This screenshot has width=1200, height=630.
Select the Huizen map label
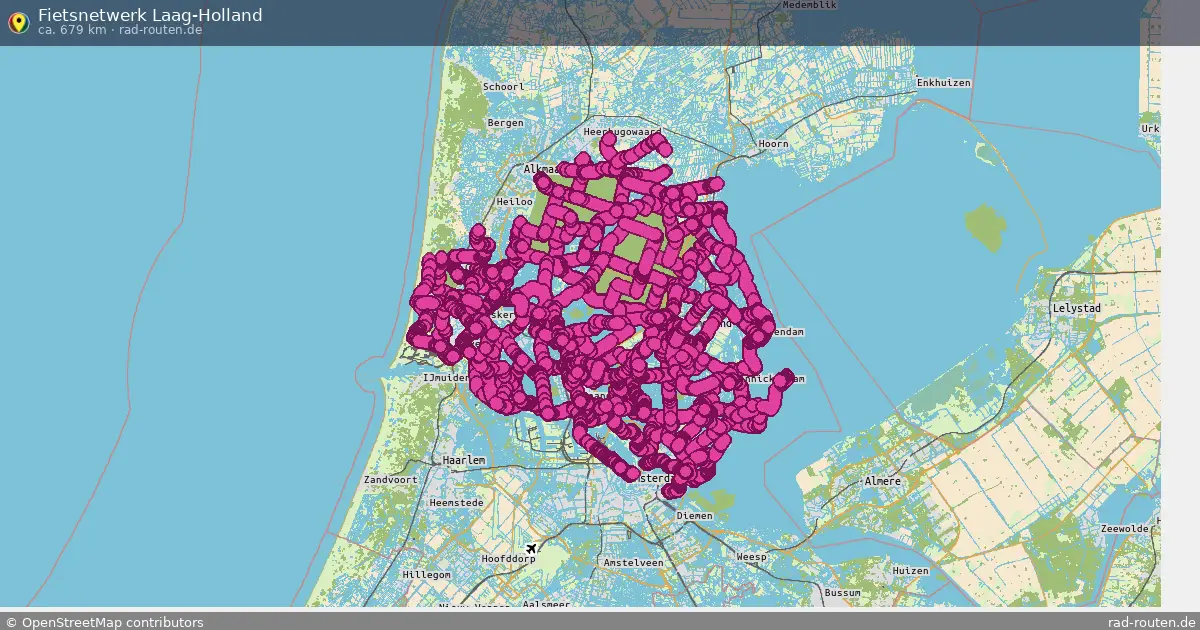(x=910, y=570)
